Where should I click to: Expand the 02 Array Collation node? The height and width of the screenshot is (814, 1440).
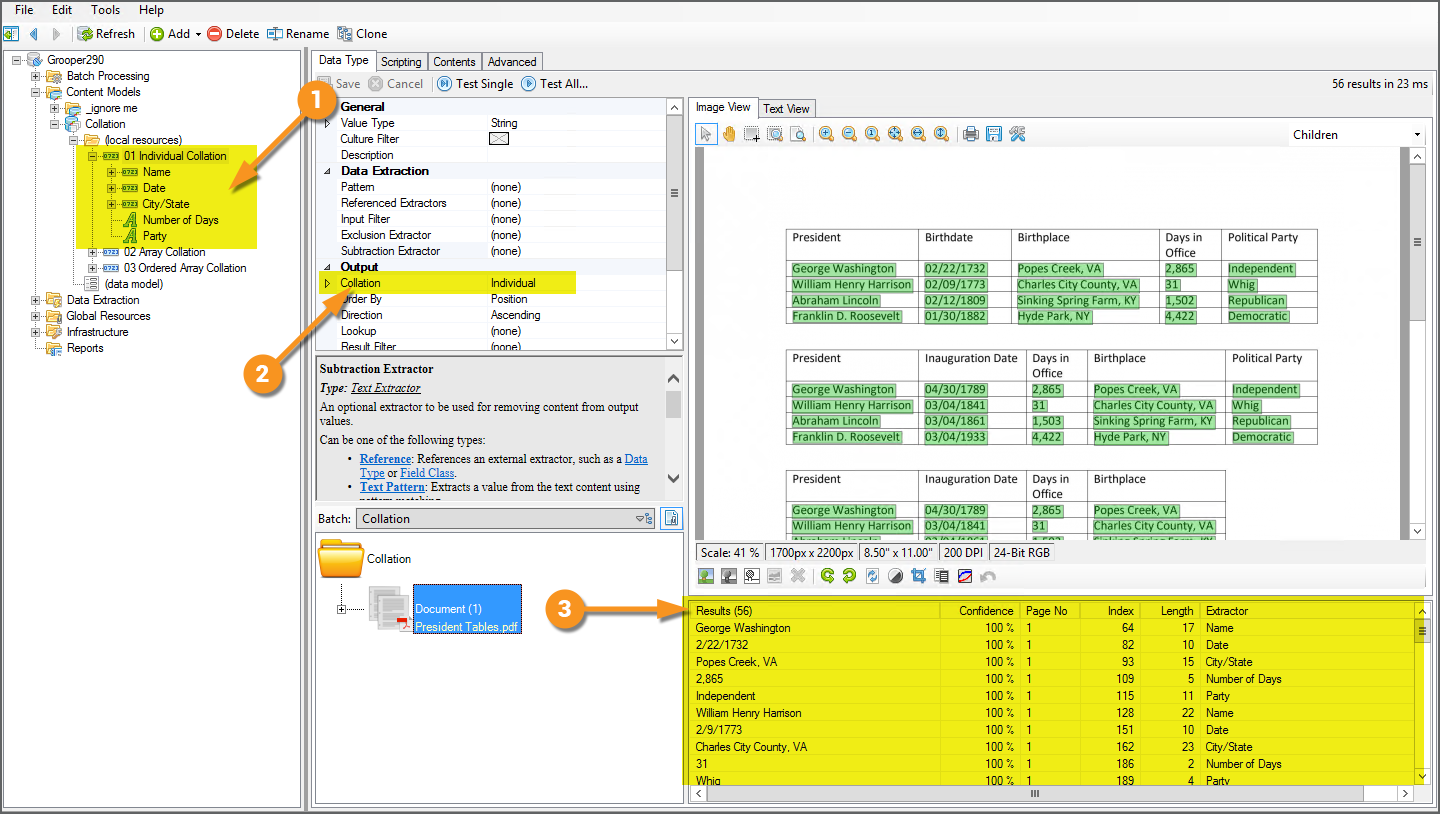click(93, 252)
